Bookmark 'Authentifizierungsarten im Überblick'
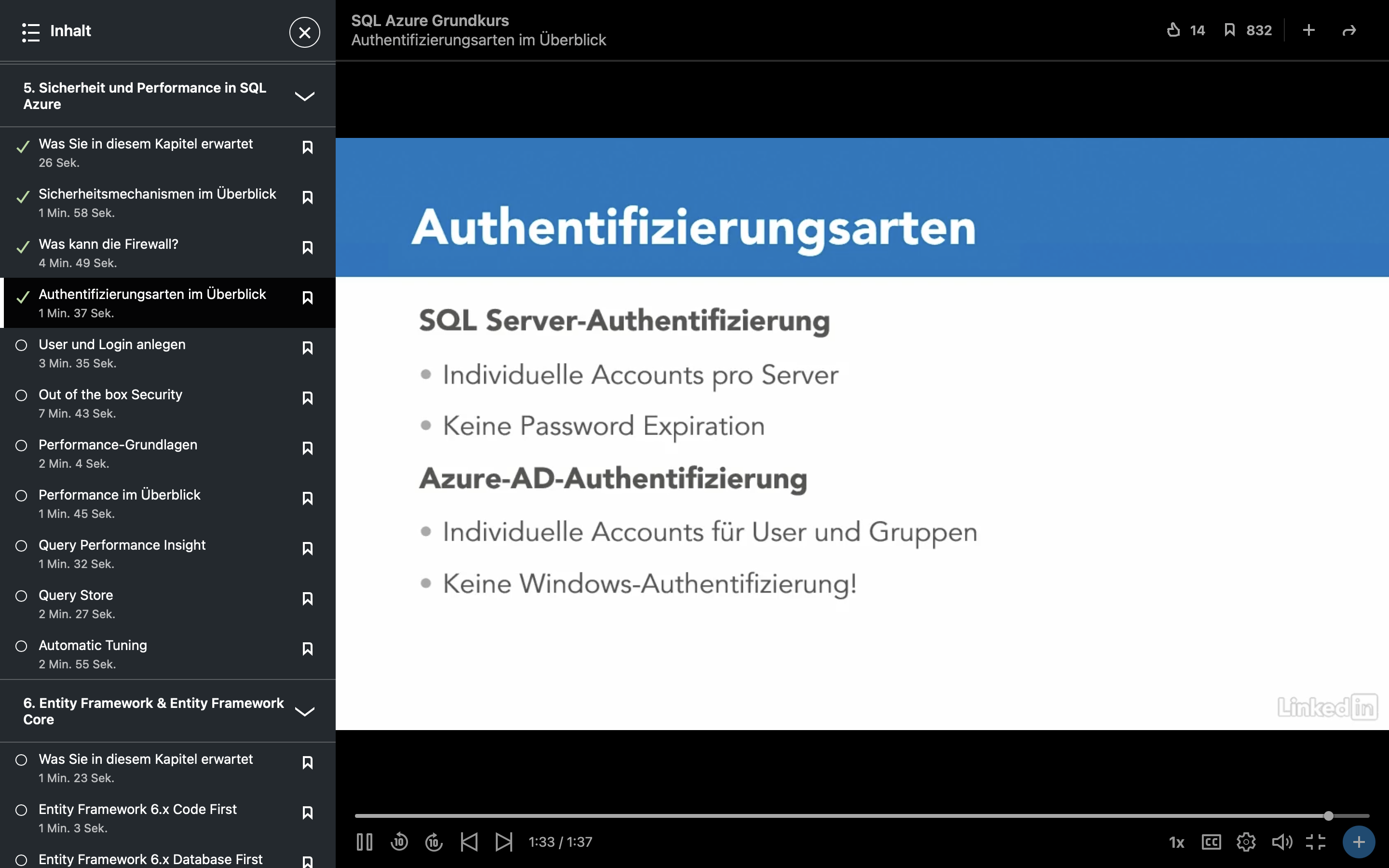This screenshot has width=1389, height=868. point(308,298)
